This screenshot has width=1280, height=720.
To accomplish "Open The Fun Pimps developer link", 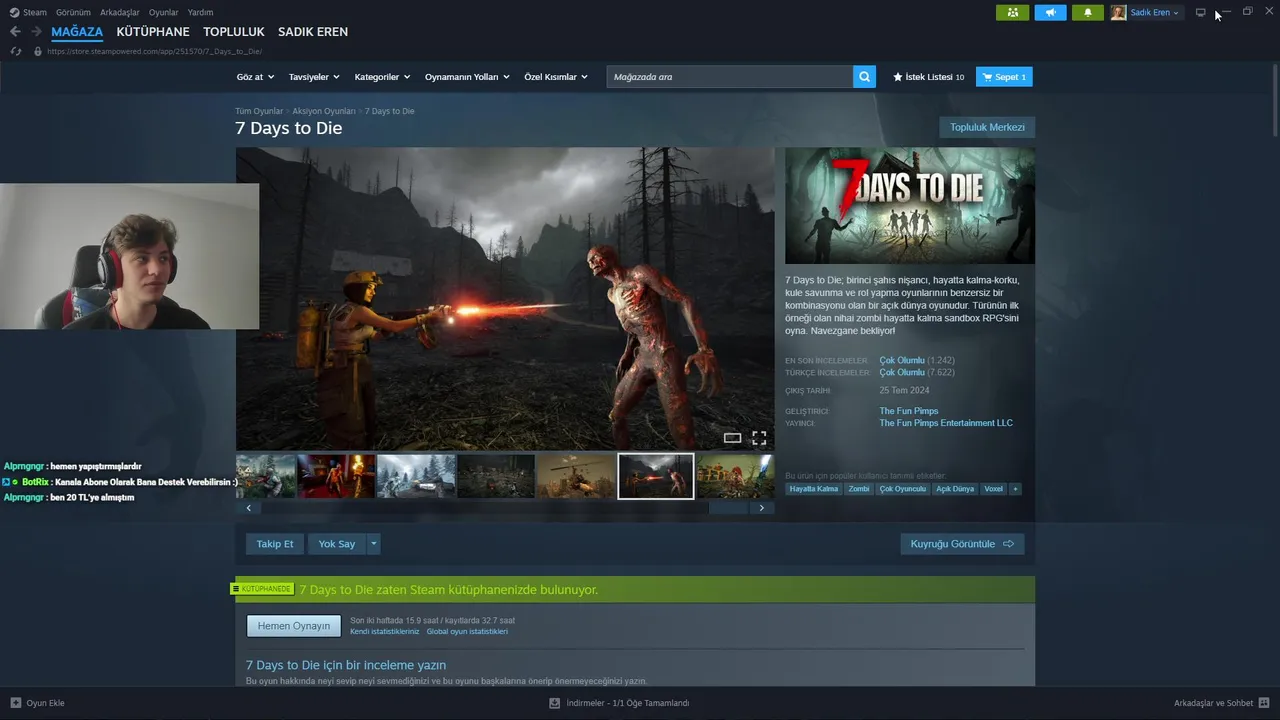I will click(909, 411).
